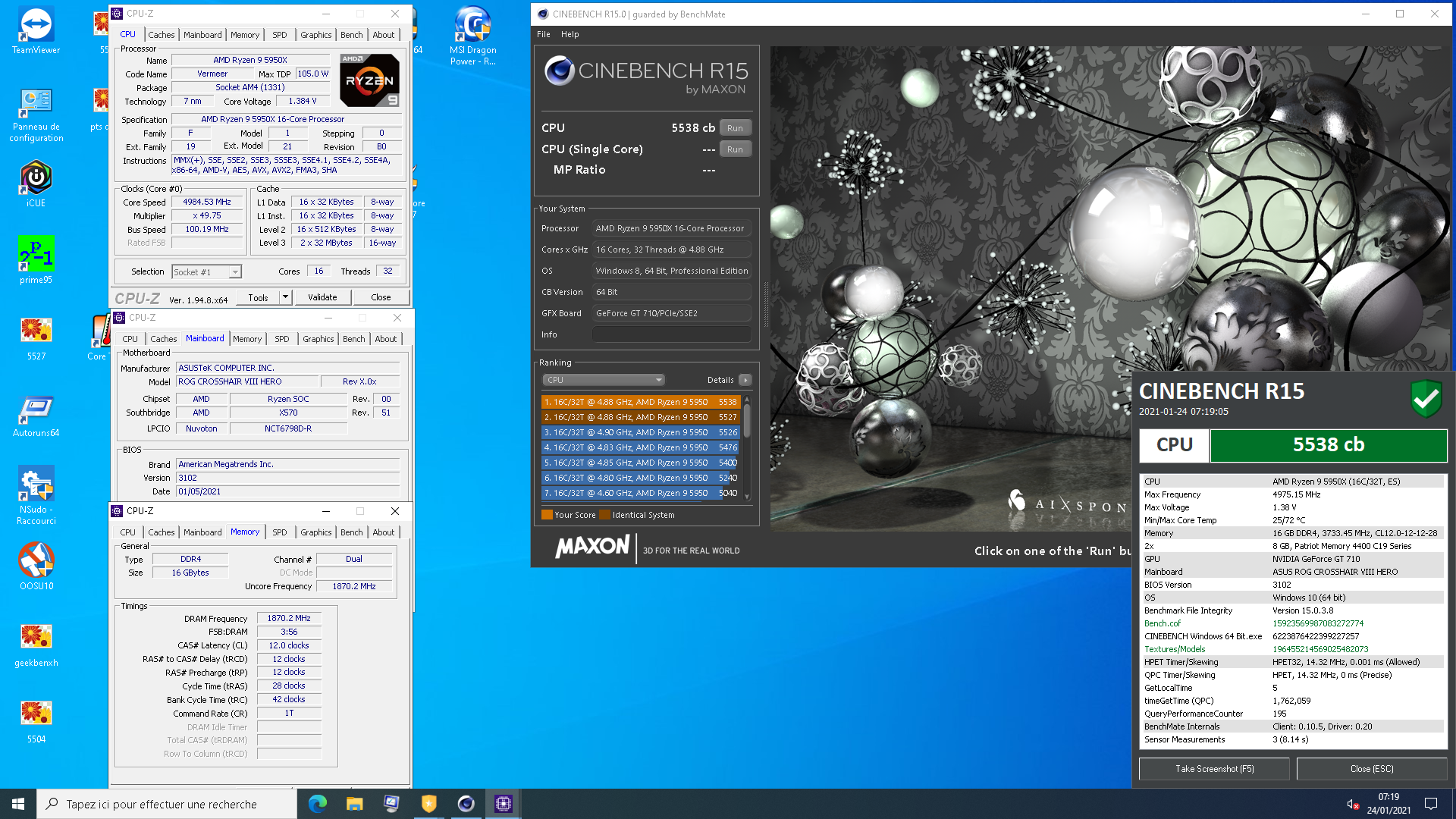Launch OOSU10 desktop shortcut

click(36, 566)
